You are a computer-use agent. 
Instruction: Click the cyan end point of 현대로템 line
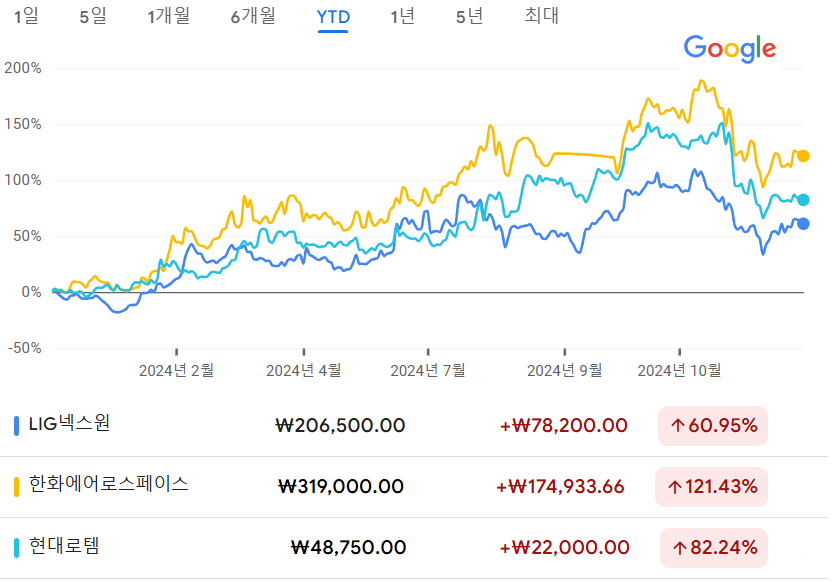point(803,200)
